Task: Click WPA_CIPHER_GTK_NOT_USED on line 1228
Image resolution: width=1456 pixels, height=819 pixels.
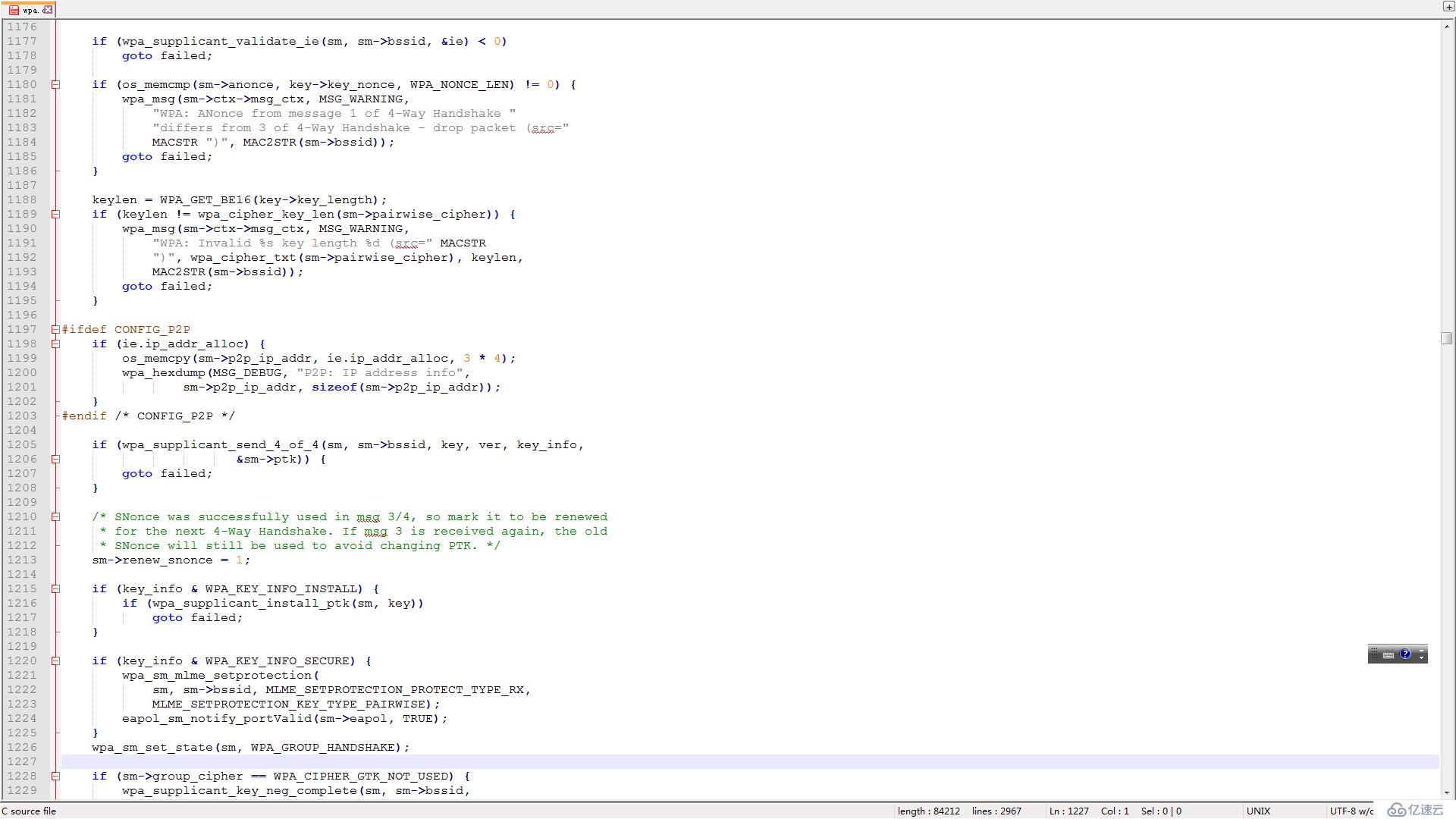Action: pos(361,776)
